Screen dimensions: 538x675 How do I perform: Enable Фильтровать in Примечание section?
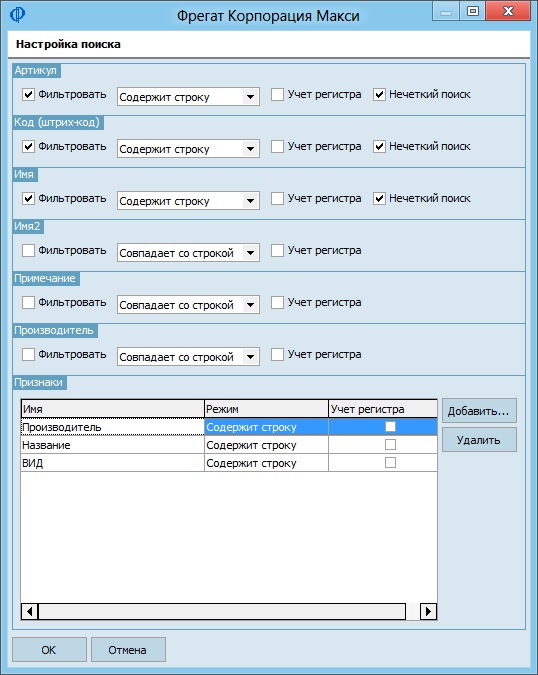28,303
